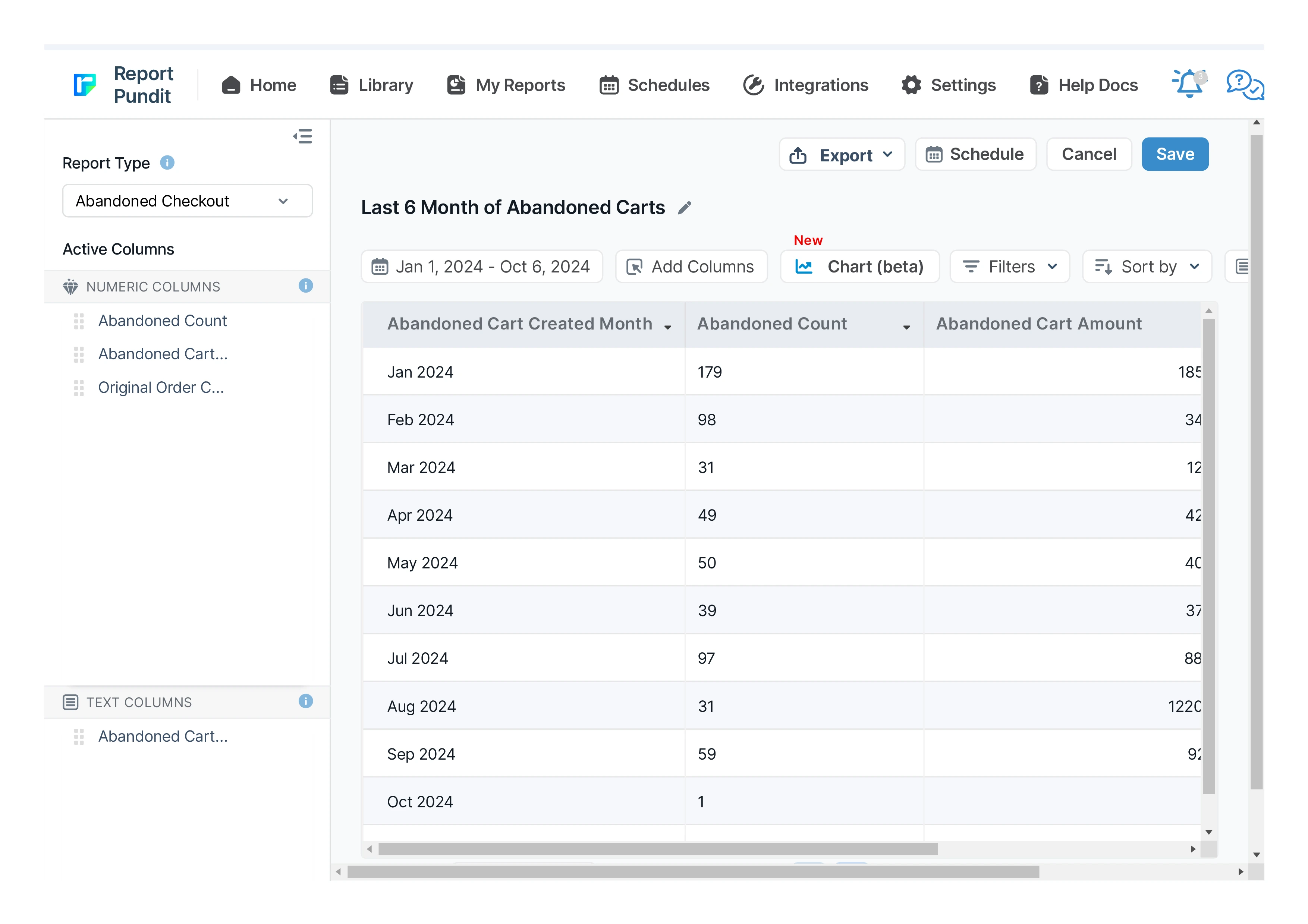1308x924 pixels.
Task: Open the Abandoned Checkout report type dropdown
Action: [x=187, y=201]
